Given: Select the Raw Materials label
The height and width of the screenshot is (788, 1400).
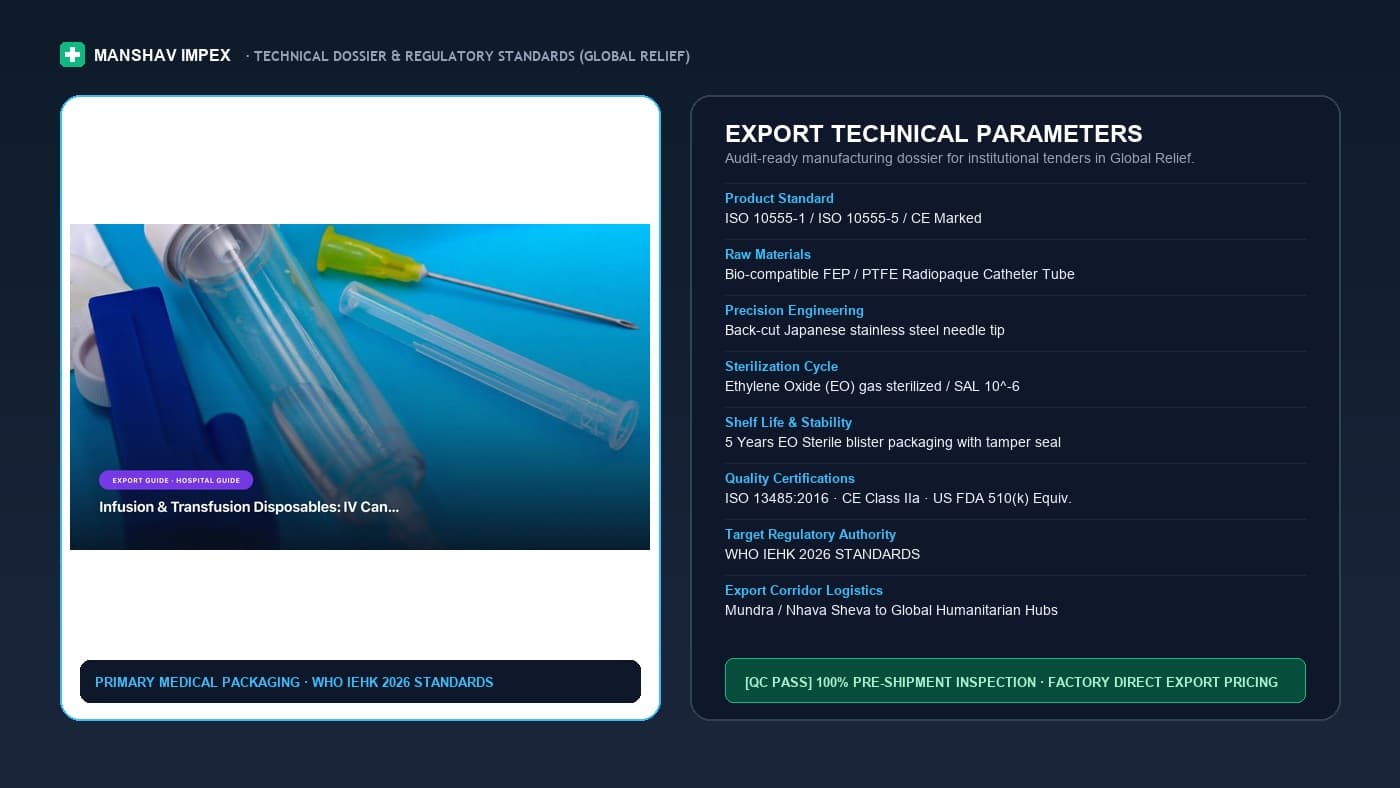Looking at the screenshot, I should (x=768, y=254).
